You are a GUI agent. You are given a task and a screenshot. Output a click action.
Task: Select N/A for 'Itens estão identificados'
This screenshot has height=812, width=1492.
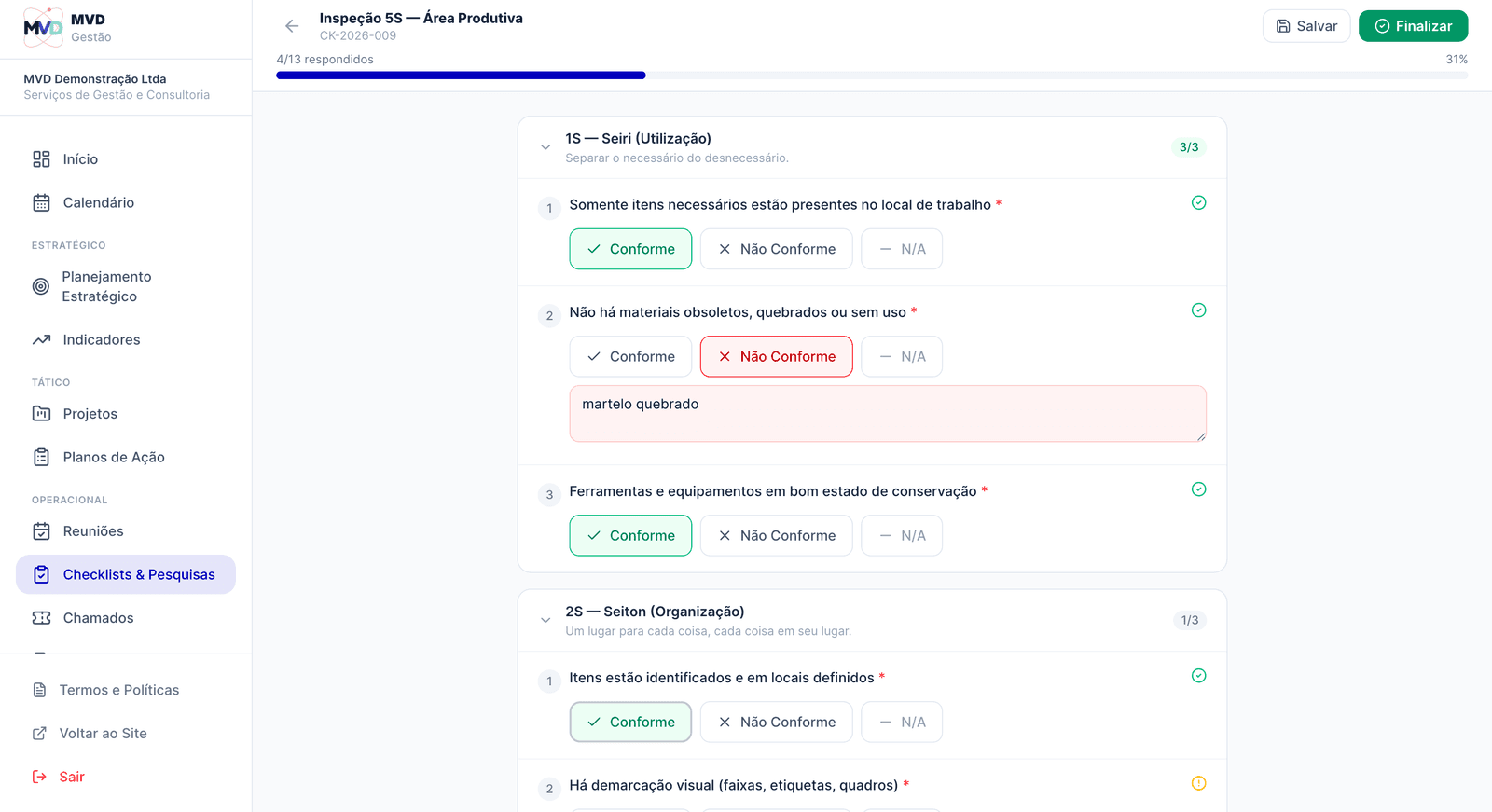(902, 722)
